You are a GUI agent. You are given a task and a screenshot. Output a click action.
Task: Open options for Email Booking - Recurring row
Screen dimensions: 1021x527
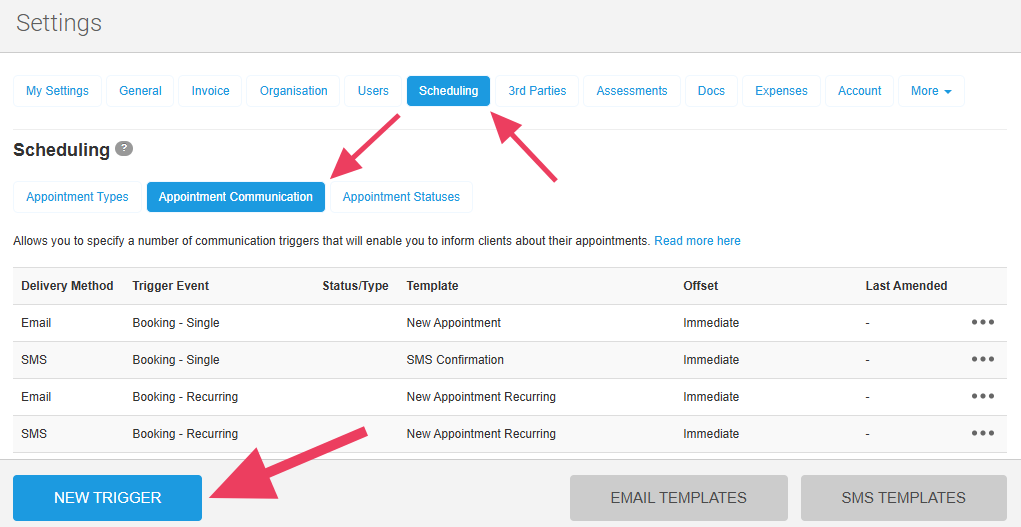click(x=983, y=397)
